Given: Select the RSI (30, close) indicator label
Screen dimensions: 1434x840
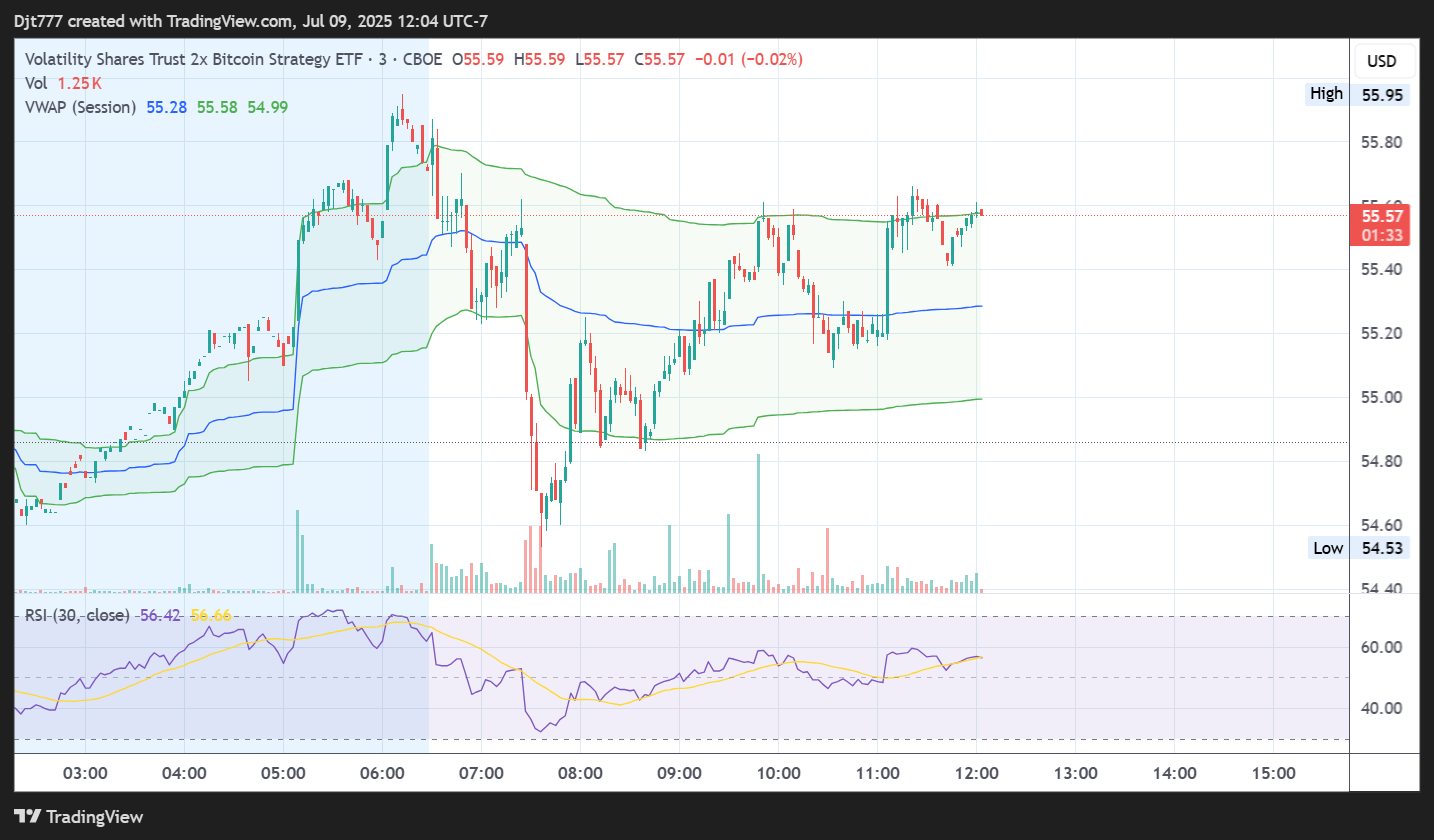Looking at the screenshot, I should [x=77, y=615].
